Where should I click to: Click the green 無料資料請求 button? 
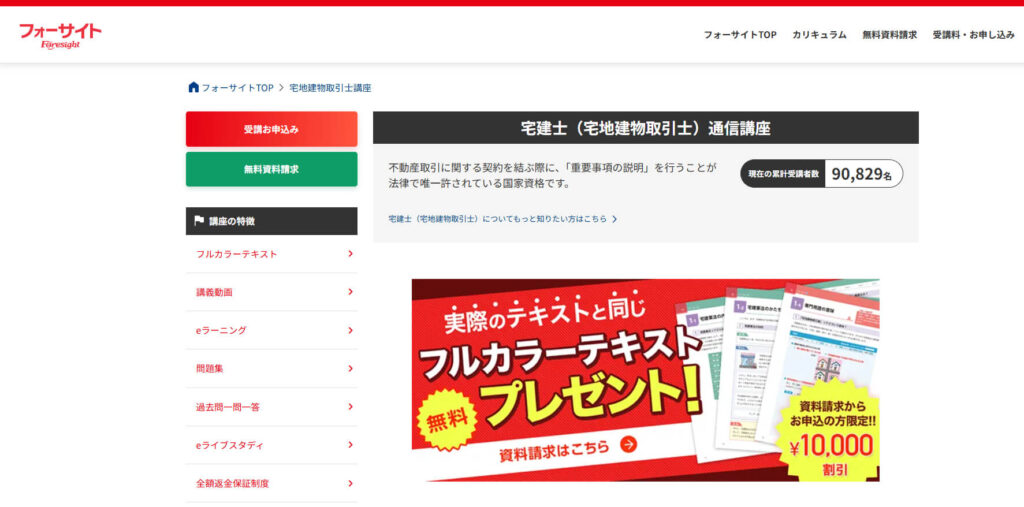click(272, 169)
